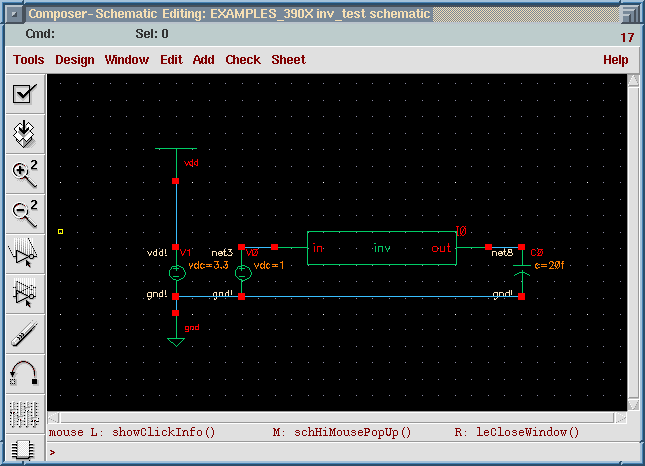Click the vertical scrollbar down arrow
The width and height of the screenshot is (645, 466).
(633, 405)
